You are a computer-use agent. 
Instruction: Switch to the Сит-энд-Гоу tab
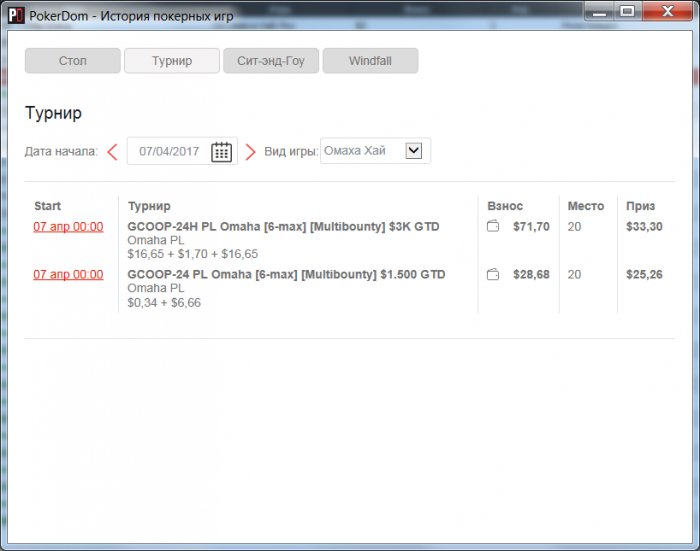click(x=271, y=61)
